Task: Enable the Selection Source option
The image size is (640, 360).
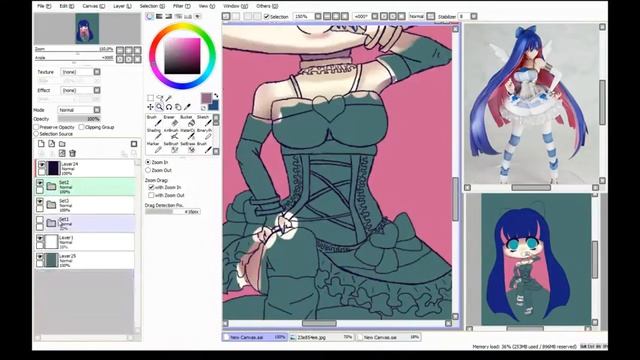Action: (36, 134)
